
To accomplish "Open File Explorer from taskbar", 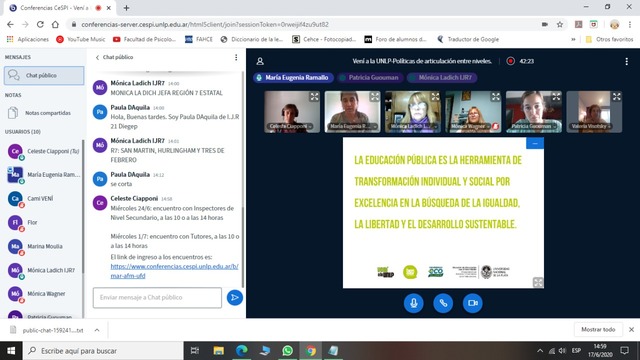I will pyautogui.click(x=218, y=351).
